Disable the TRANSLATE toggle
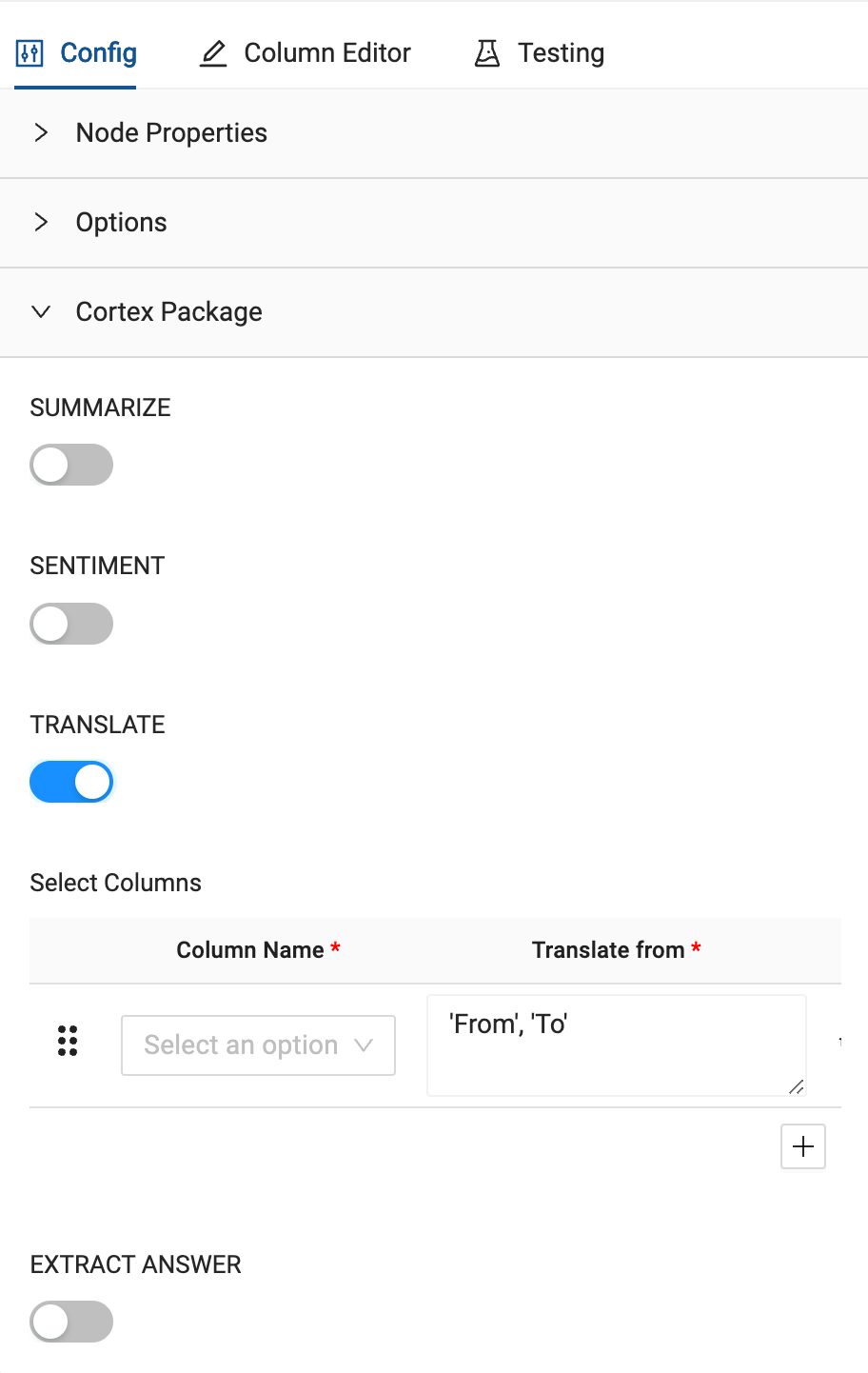This screenshot has width=868, height=1373. [x=71, y=782]
